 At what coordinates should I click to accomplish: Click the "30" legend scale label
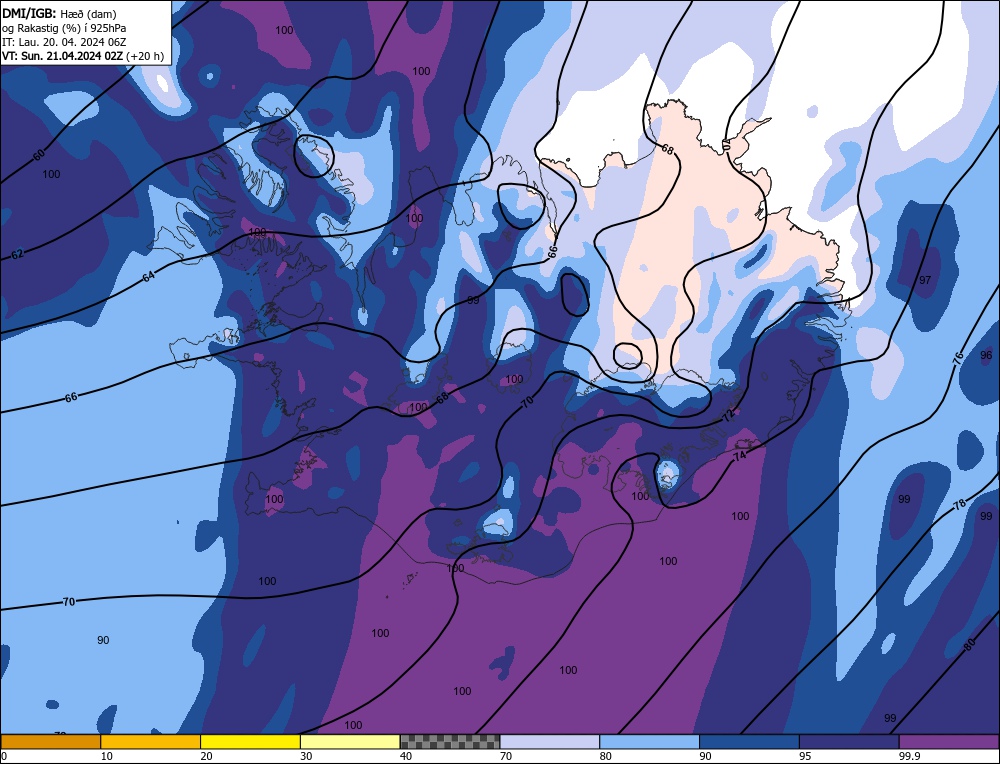click(306, 756)
